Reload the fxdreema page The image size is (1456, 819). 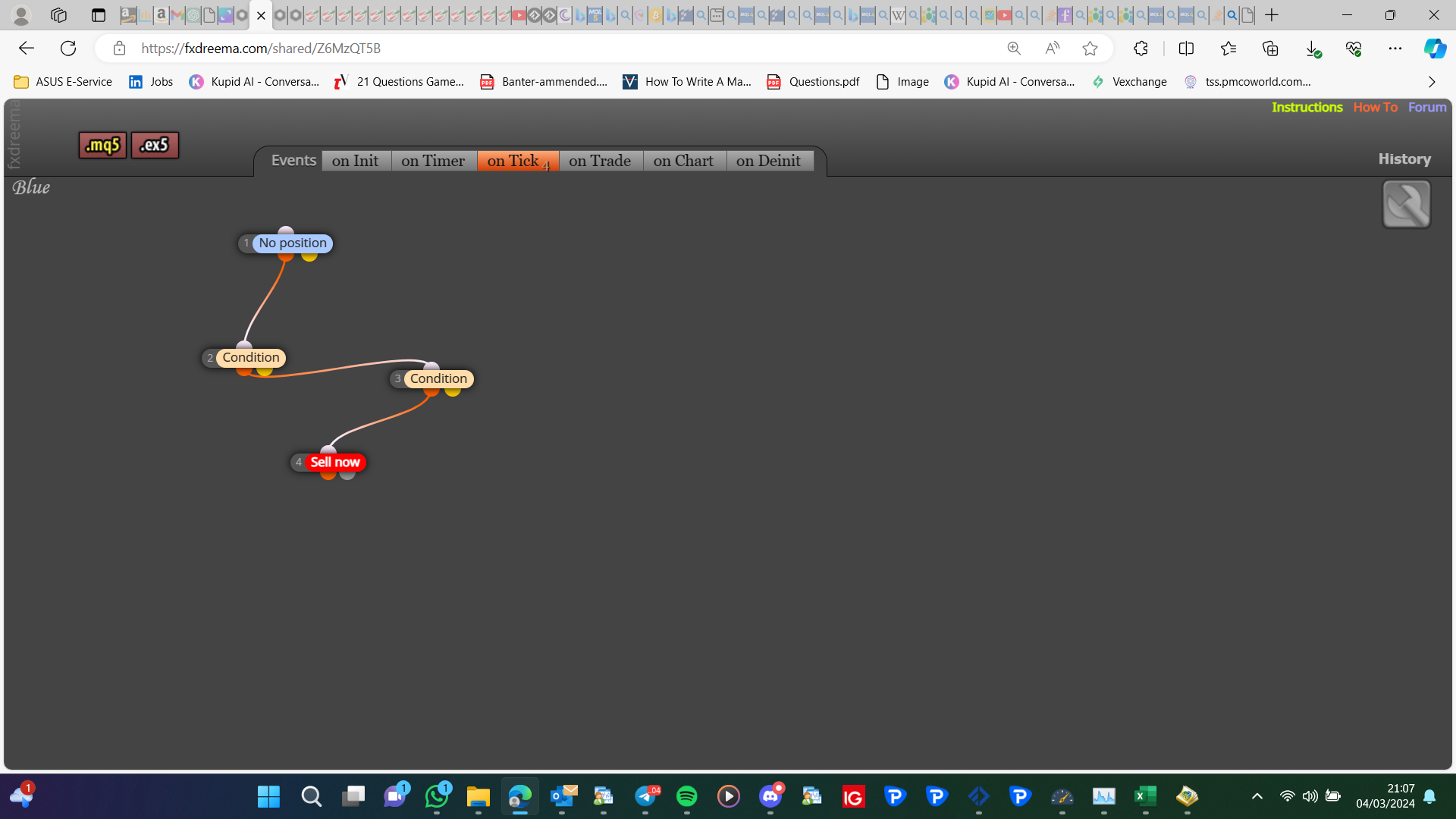tap(68, 49)
